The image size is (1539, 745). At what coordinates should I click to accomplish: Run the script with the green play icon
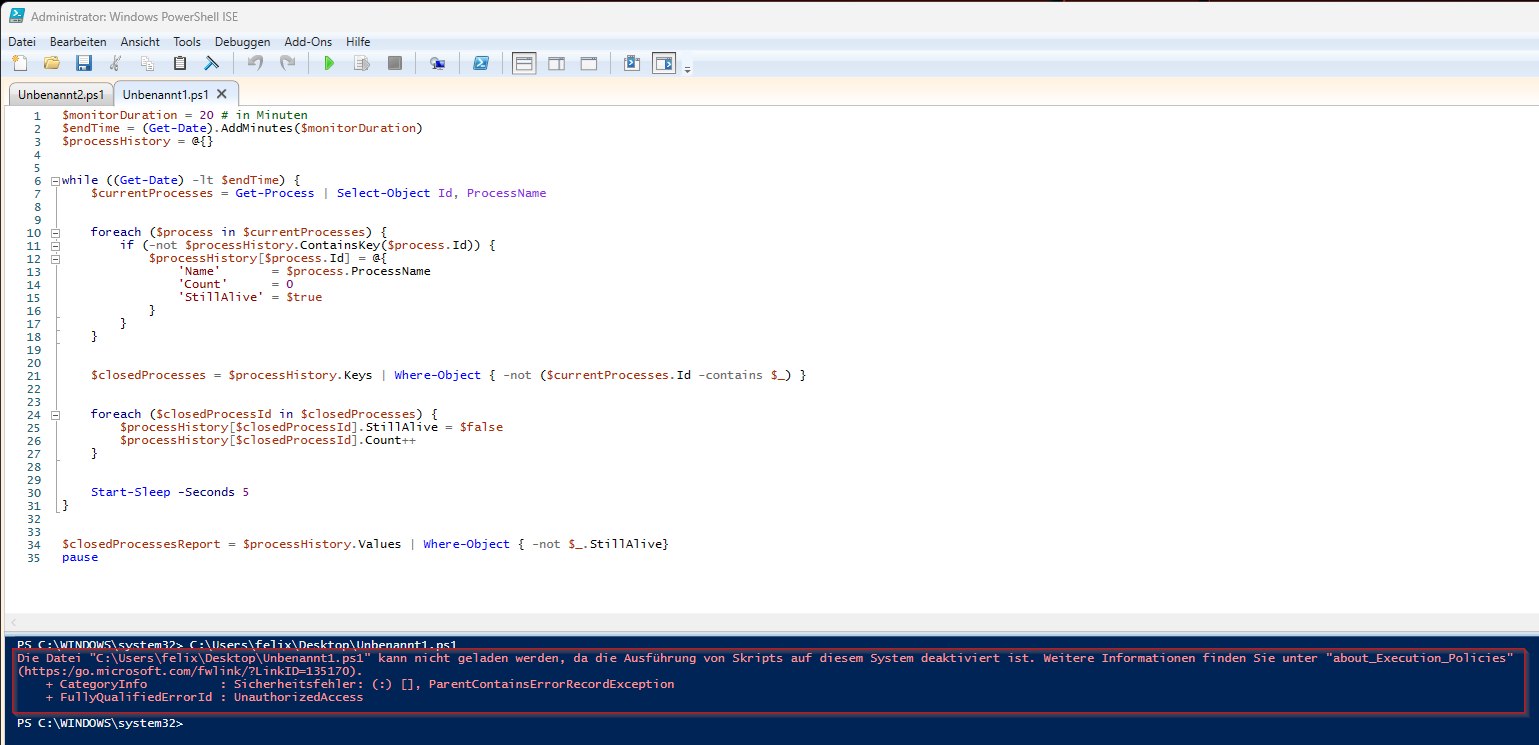[x=329, y=64]
